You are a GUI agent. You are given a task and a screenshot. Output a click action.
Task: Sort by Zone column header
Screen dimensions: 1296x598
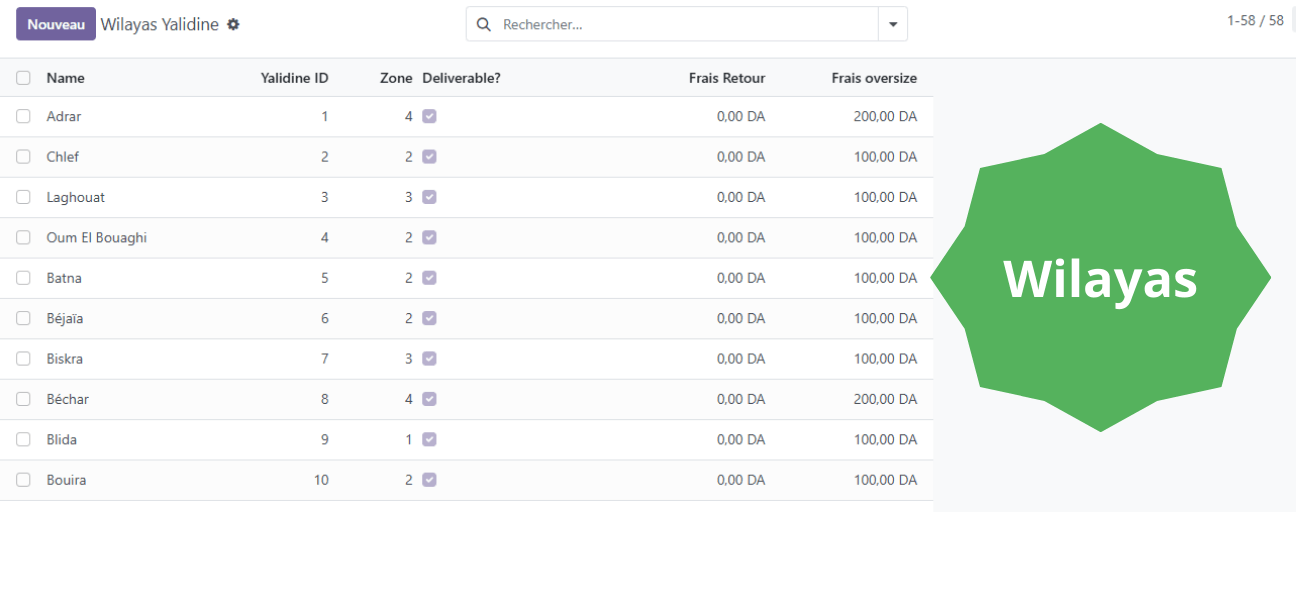pos(396,78)
